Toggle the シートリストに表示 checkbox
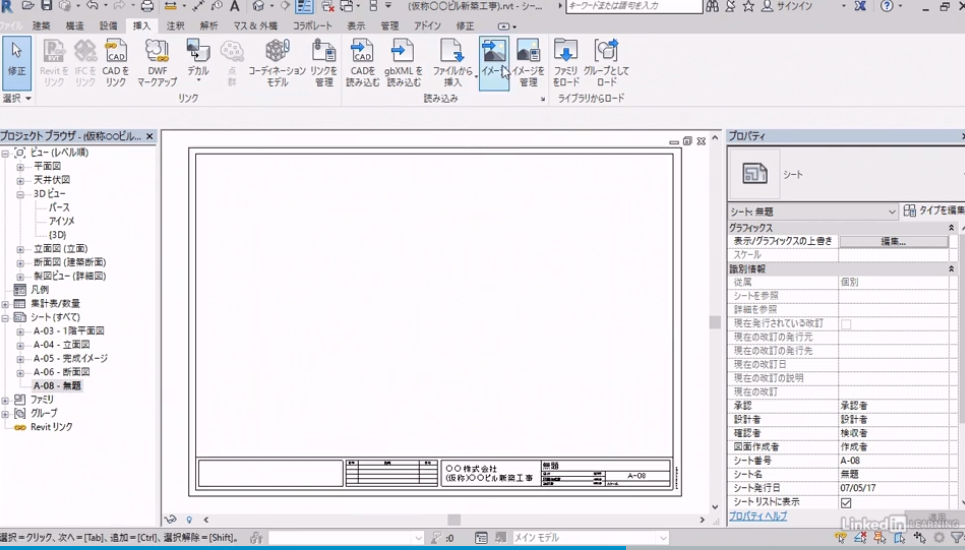This screenshot has height=550, width=965. 846,502
